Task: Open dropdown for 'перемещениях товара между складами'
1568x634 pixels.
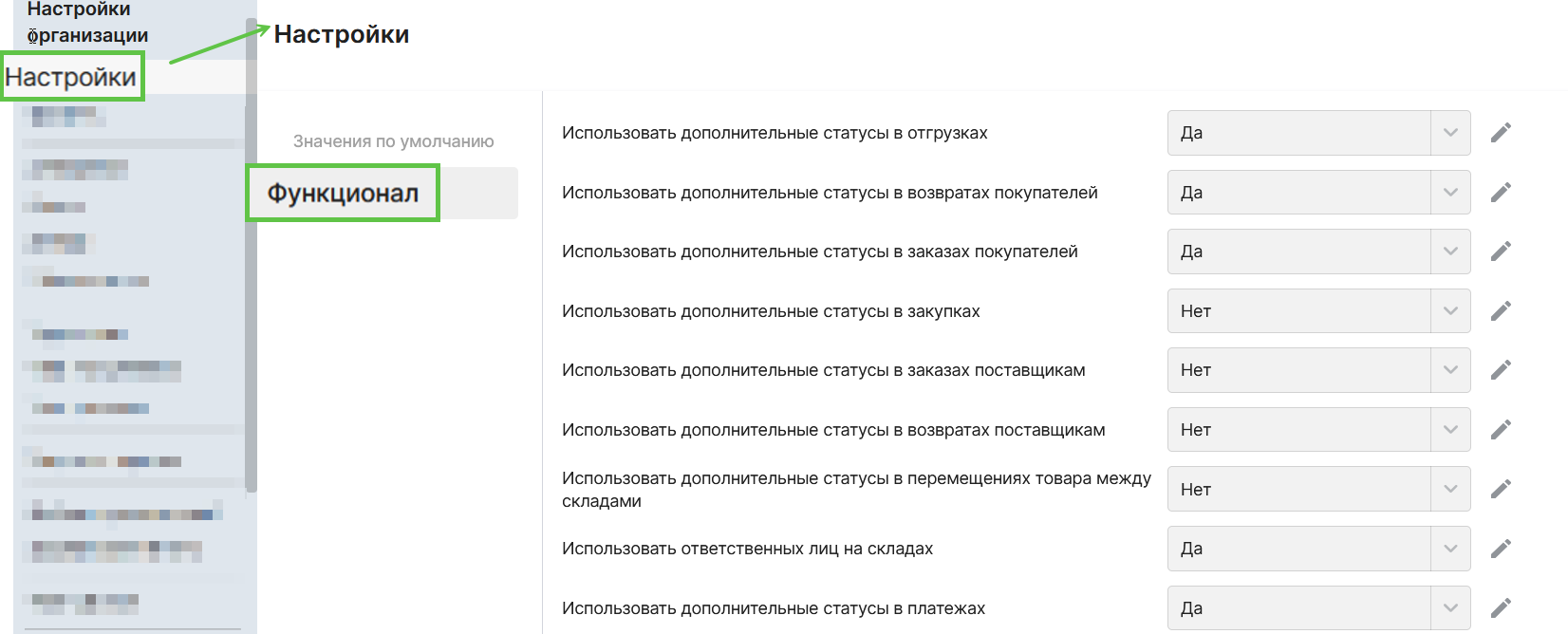Action: [1450, 490]
